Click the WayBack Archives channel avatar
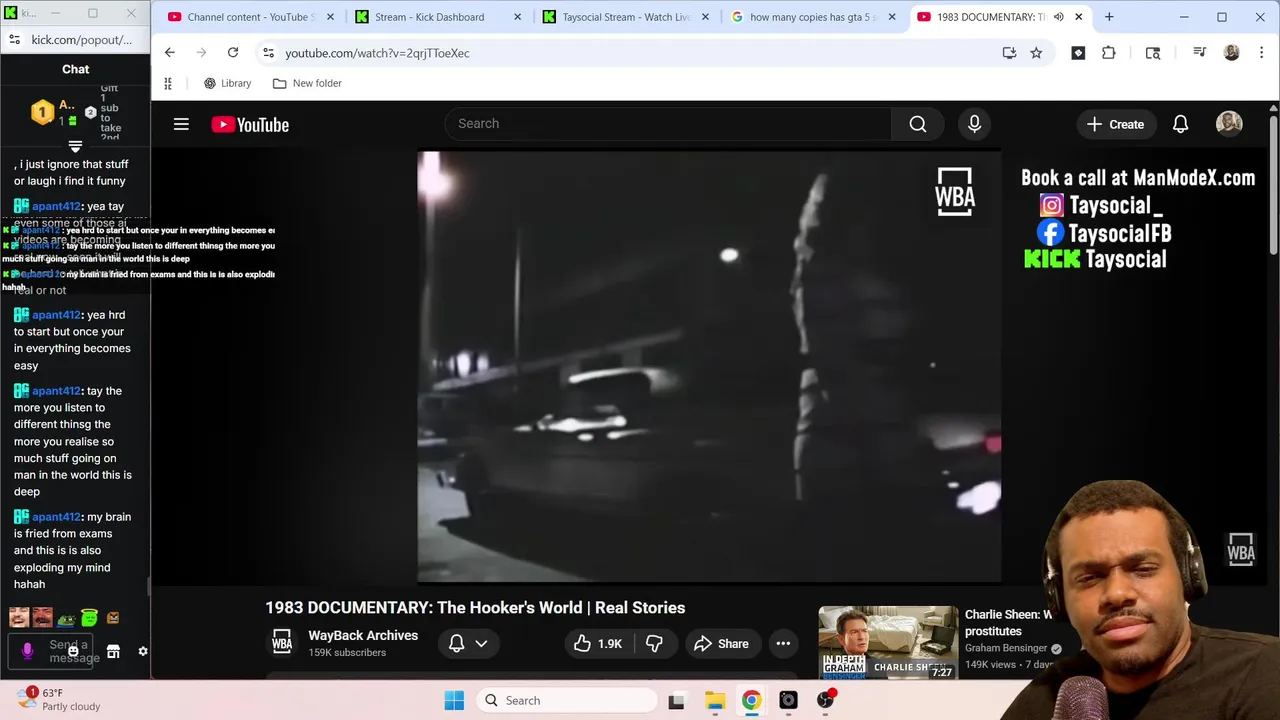Screen dimensions: 1280x720 coord(282,642)
